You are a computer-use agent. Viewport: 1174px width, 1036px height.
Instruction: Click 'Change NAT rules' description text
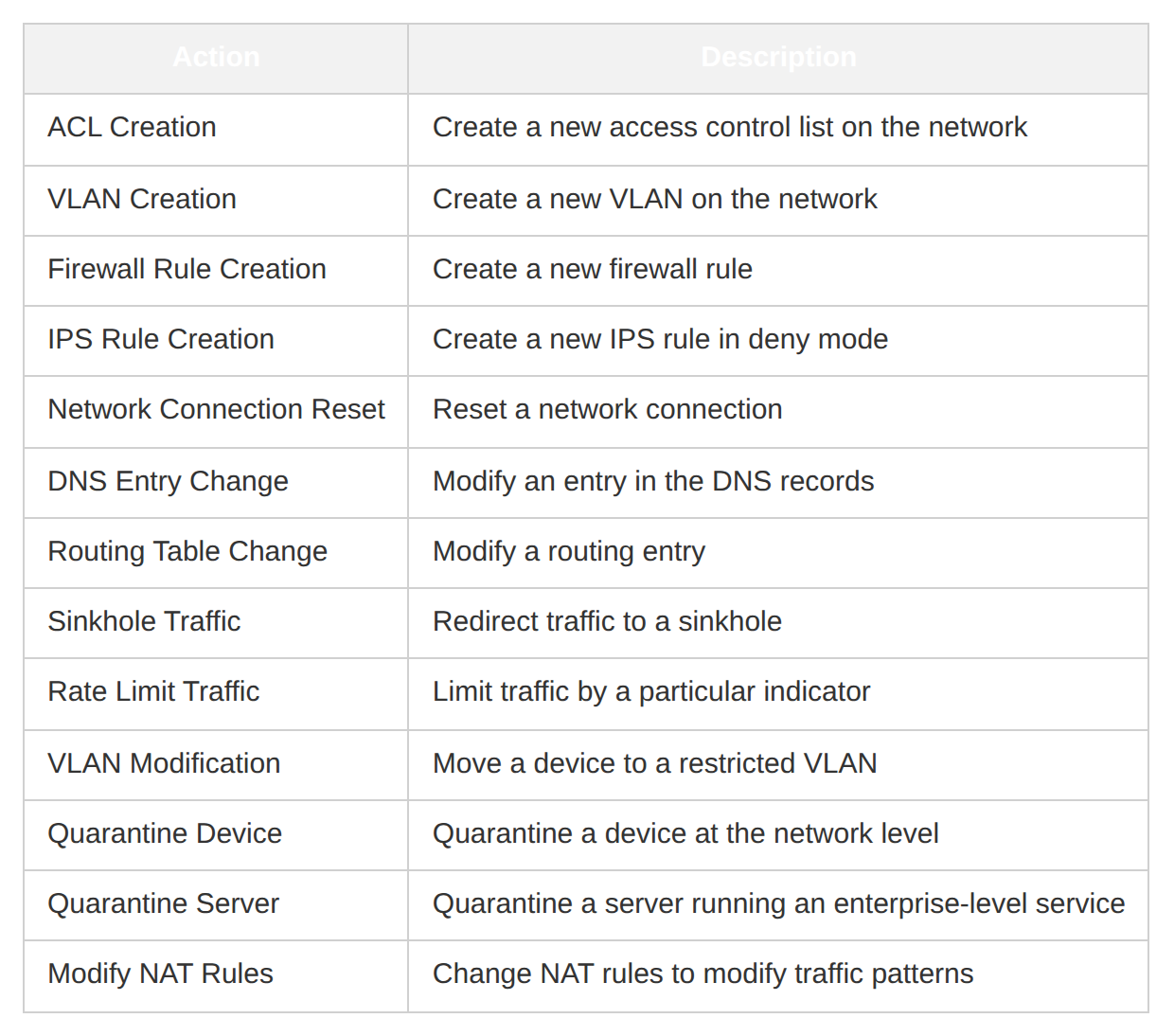tap(703, 973)
